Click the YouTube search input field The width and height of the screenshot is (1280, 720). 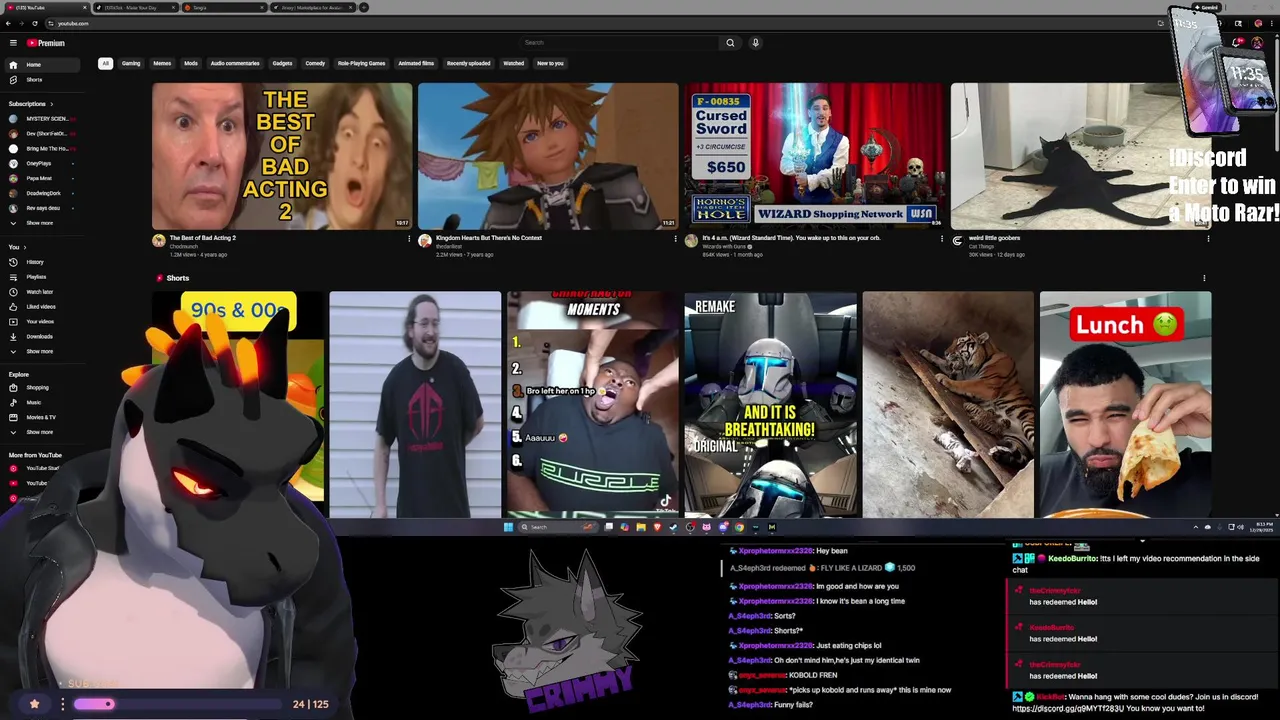point(619,43)
